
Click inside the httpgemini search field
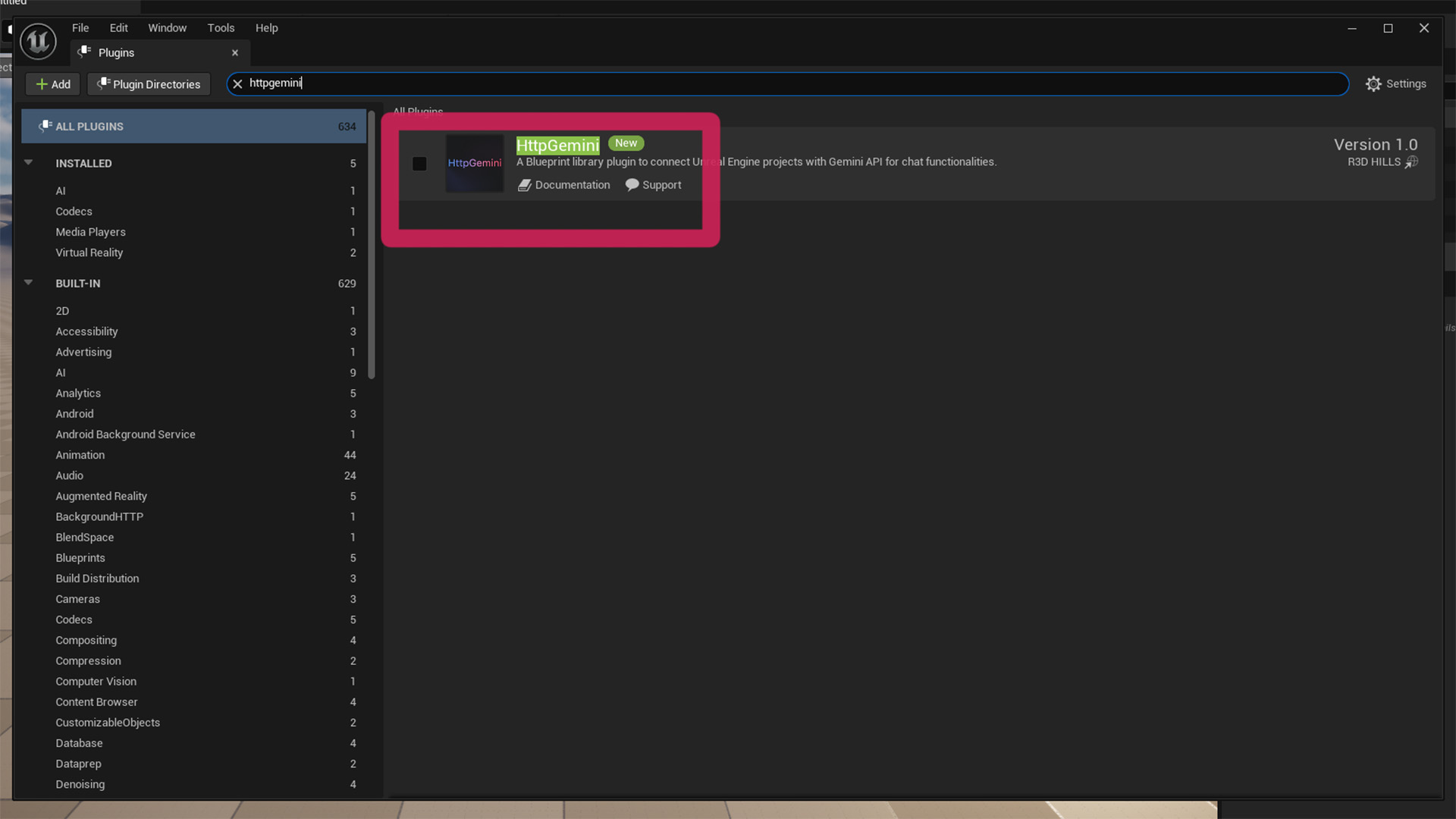click(789, 83)
